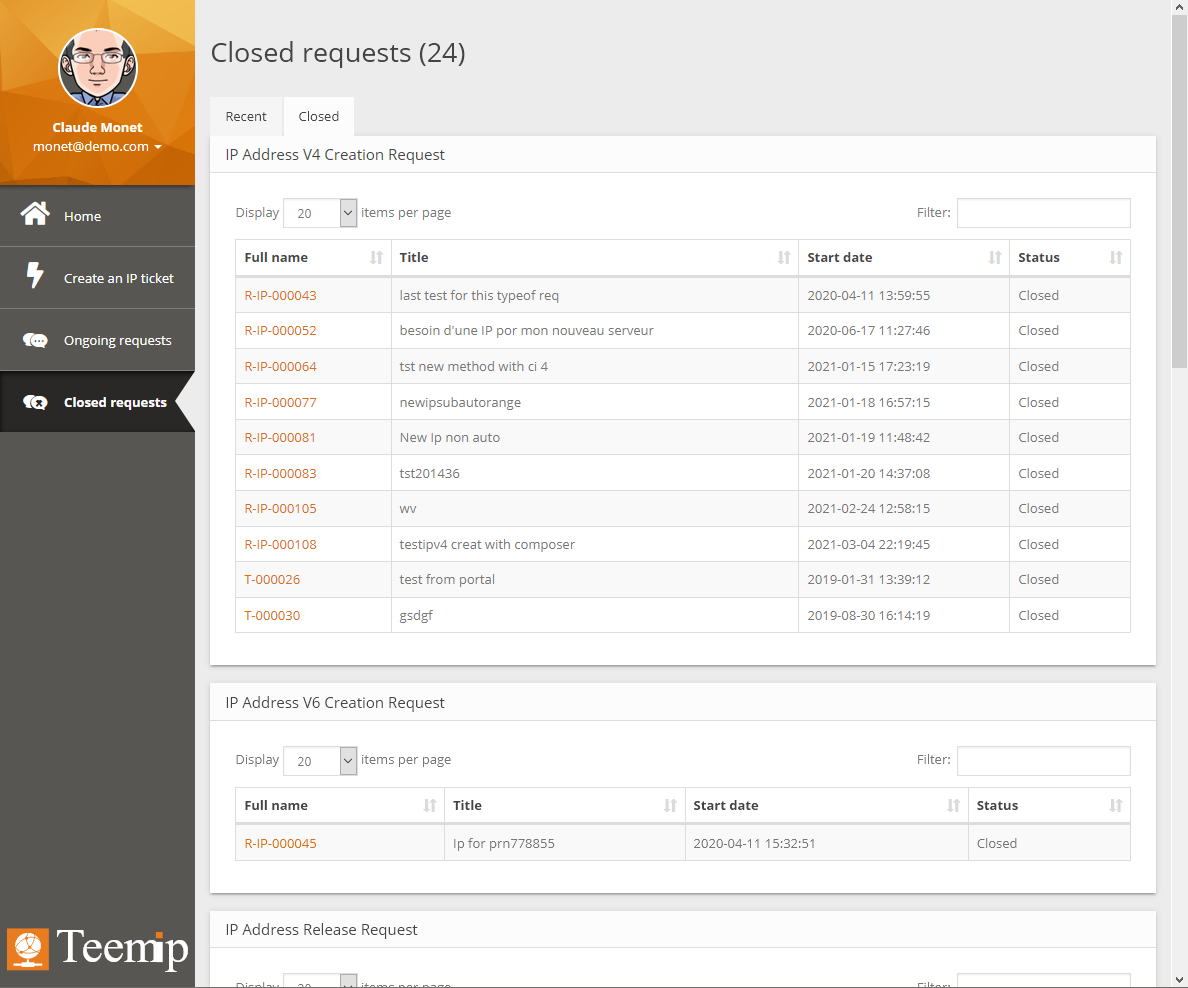
Task: Open IPv6 request R-IP-000045
Action: point(280,844)
